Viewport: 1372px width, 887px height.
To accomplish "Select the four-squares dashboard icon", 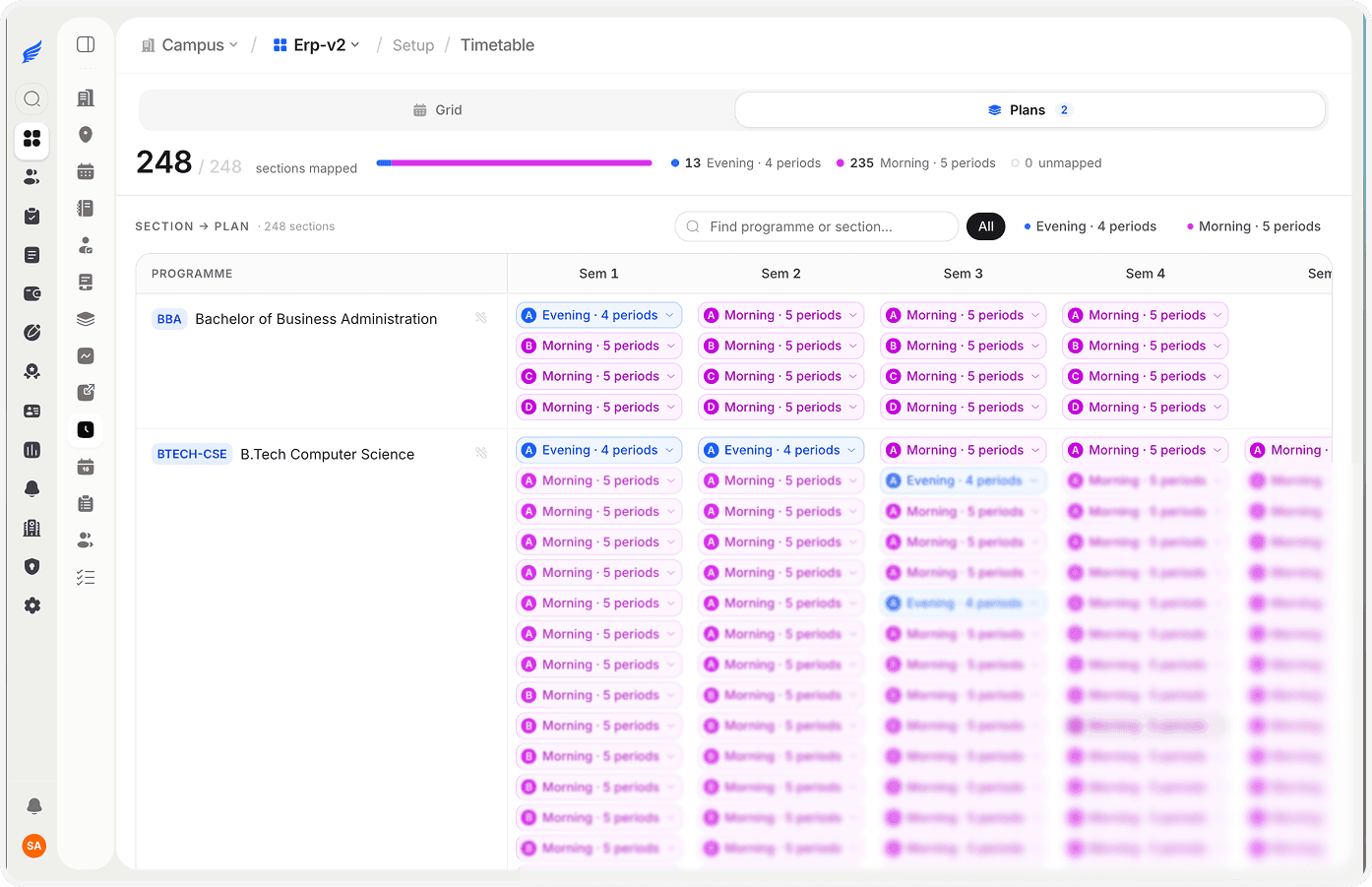I will (x=32, y=139).
